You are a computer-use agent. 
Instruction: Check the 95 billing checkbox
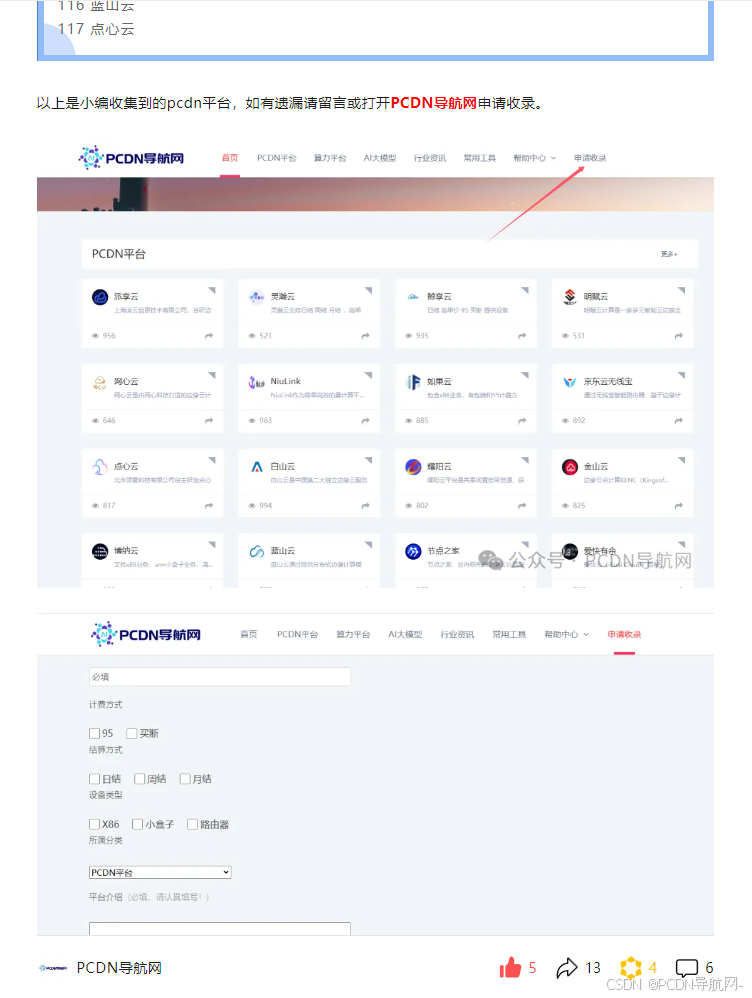pyautogui.click(x=94, y=733)
